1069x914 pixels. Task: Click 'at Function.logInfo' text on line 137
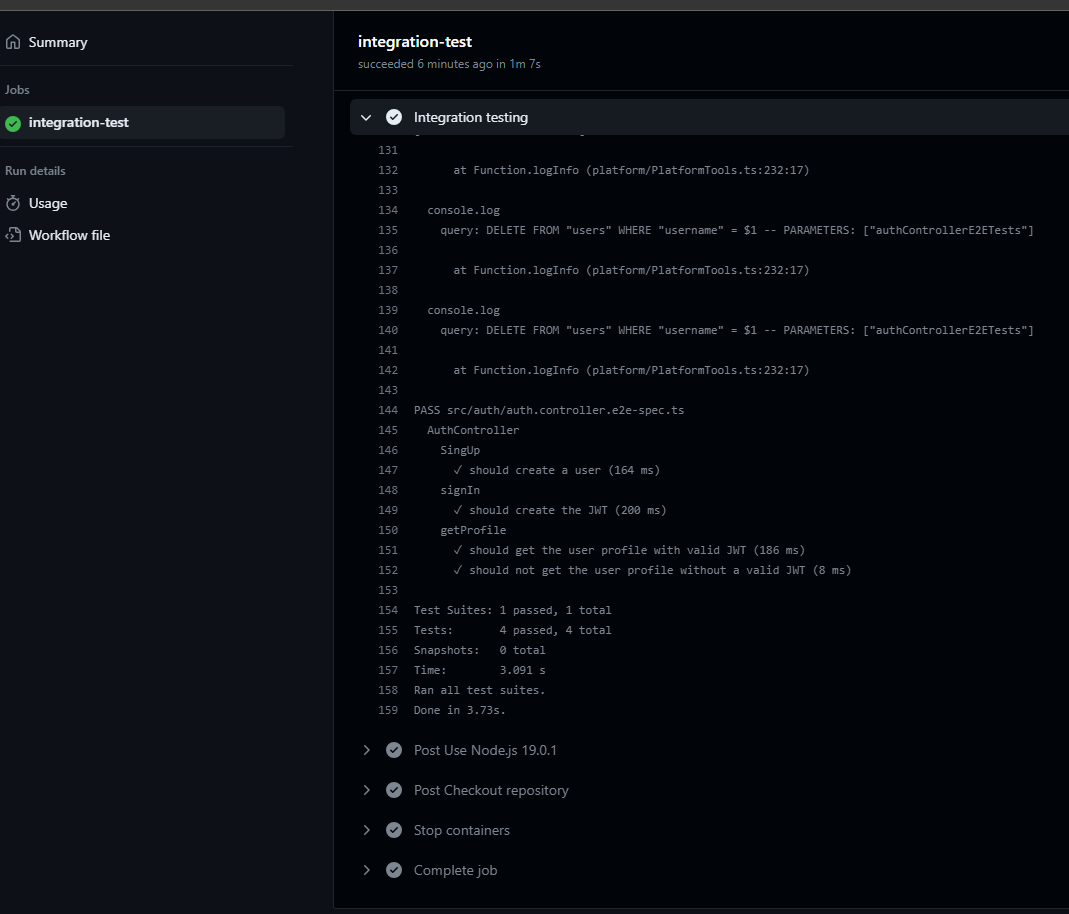pyautogui.click(x=631, y=271)
